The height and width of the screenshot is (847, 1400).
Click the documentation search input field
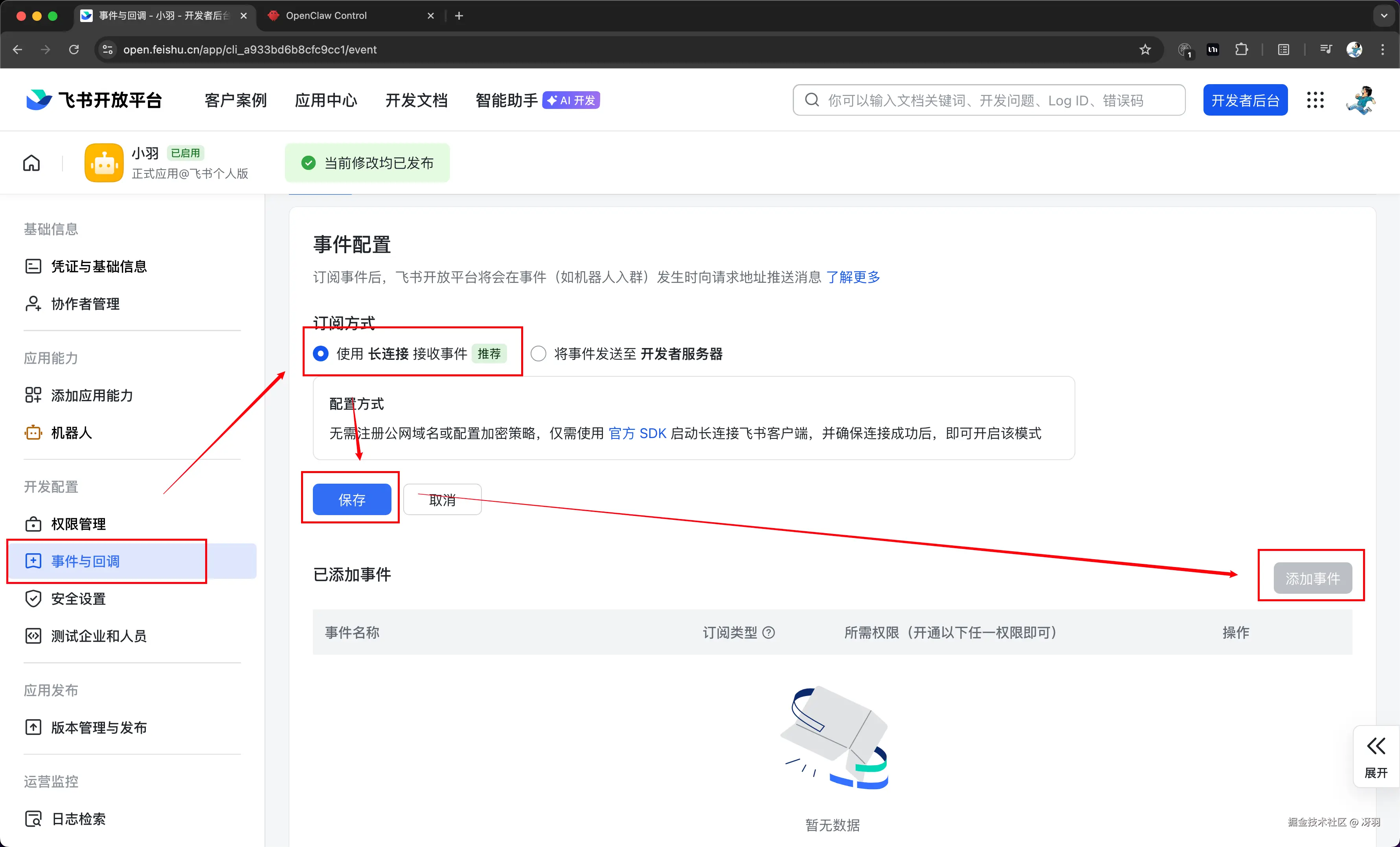(988, 100)
